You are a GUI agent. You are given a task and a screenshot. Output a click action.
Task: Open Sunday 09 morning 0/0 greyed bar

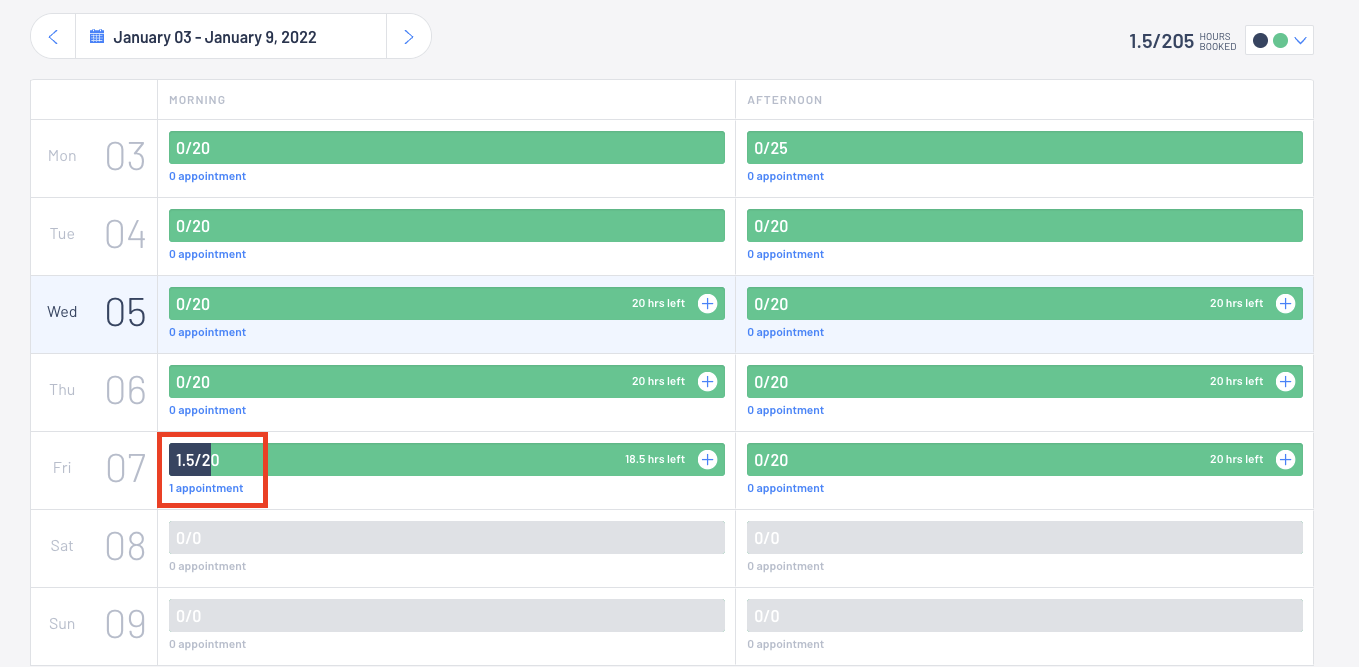(447, 615)
